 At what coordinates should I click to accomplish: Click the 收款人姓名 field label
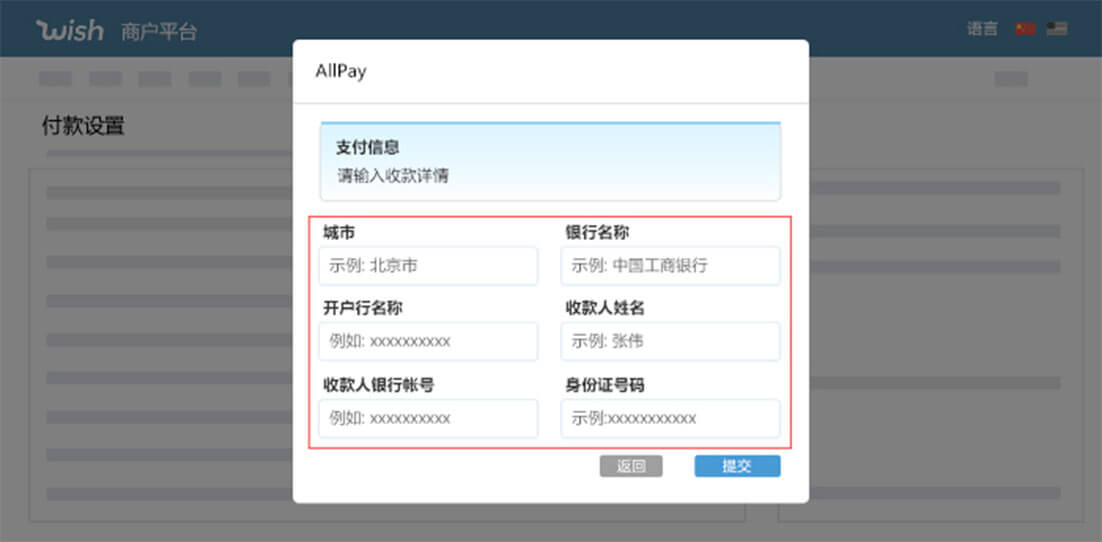tap(605, 307)
